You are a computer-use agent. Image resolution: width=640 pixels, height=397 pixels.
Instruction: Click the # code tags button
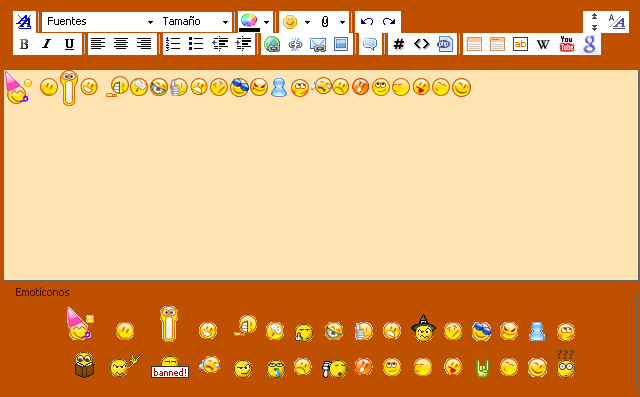point(399,44)
